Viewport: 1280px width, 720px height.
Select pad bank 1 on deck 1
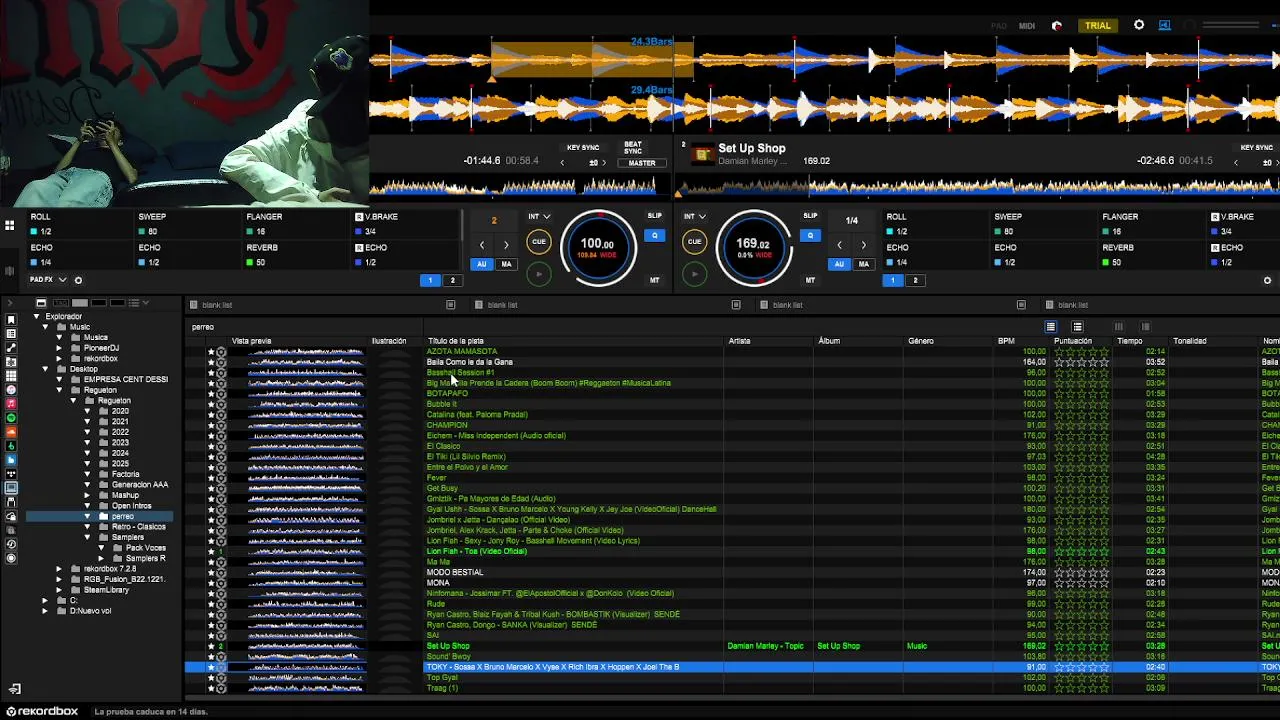click(431, 280)
